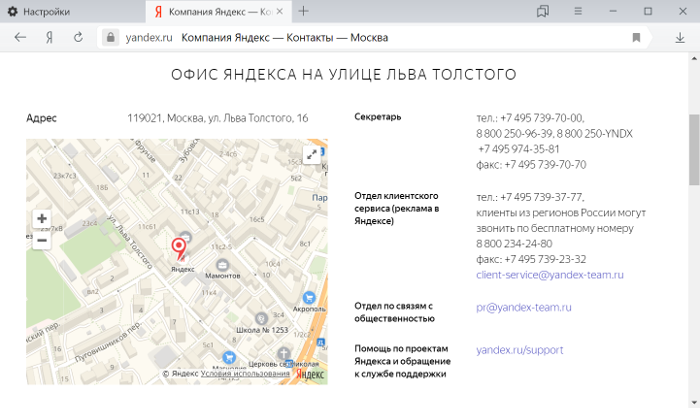
Task: Click Пуговишников пер. street label on map
Action: click(x=108, y=341)
